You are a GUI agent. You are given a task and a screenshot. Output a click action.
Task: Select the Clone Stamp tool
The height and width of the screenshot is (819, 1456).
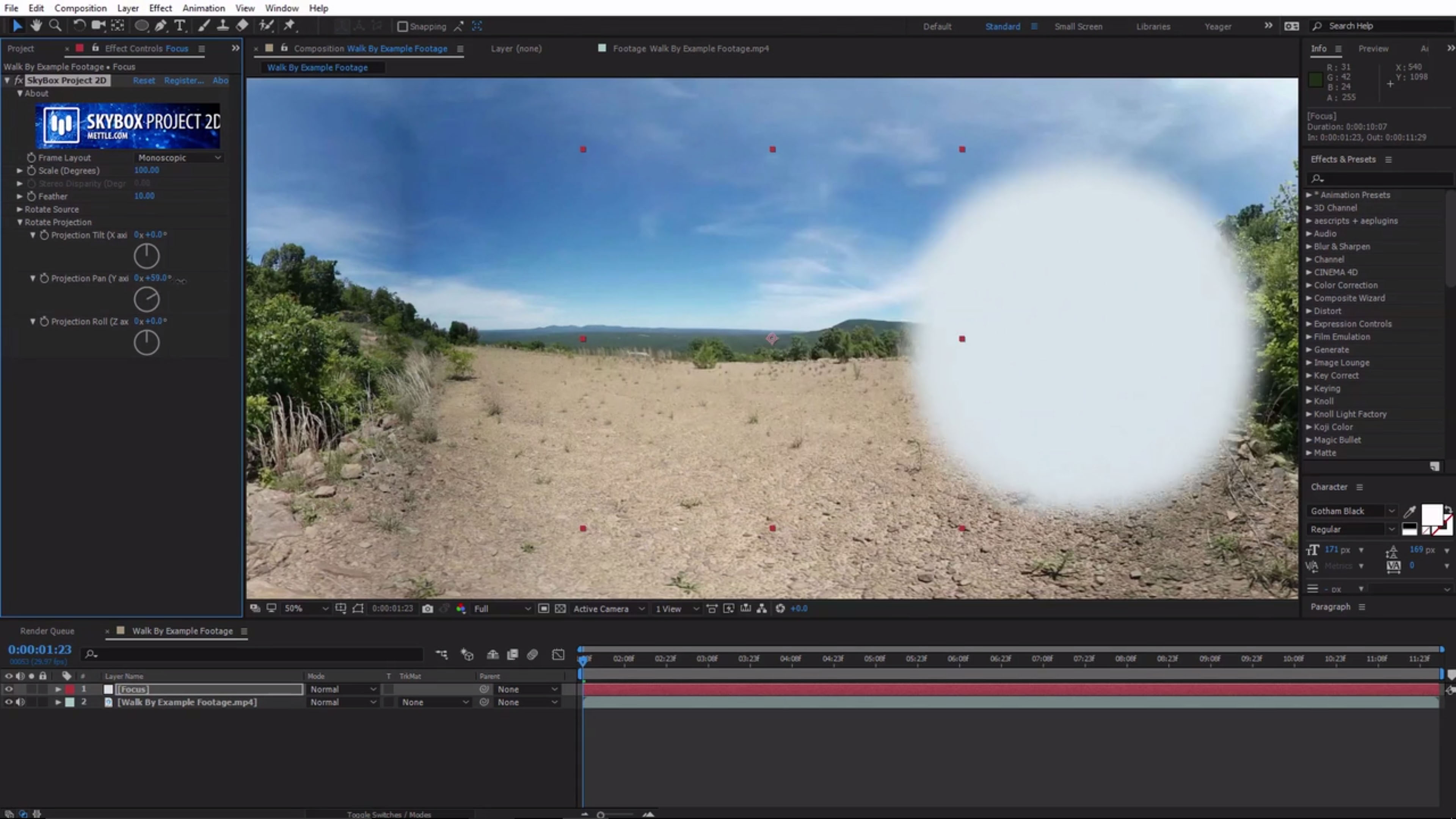(x=223, y=25)
